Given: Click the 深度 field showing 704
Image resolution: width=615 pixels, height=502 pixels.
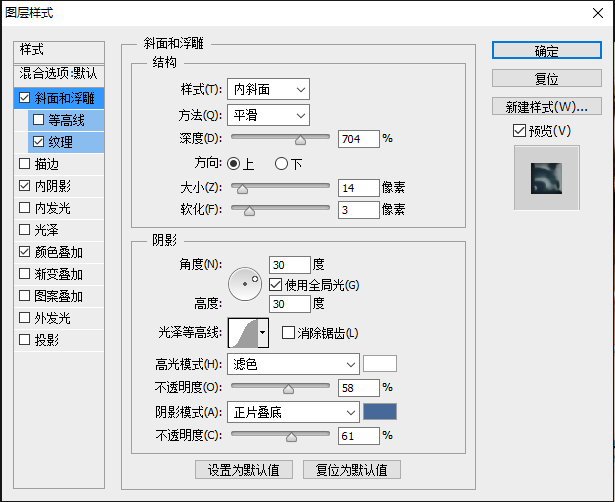Looking at the screenshot, I should coord(358,139).
